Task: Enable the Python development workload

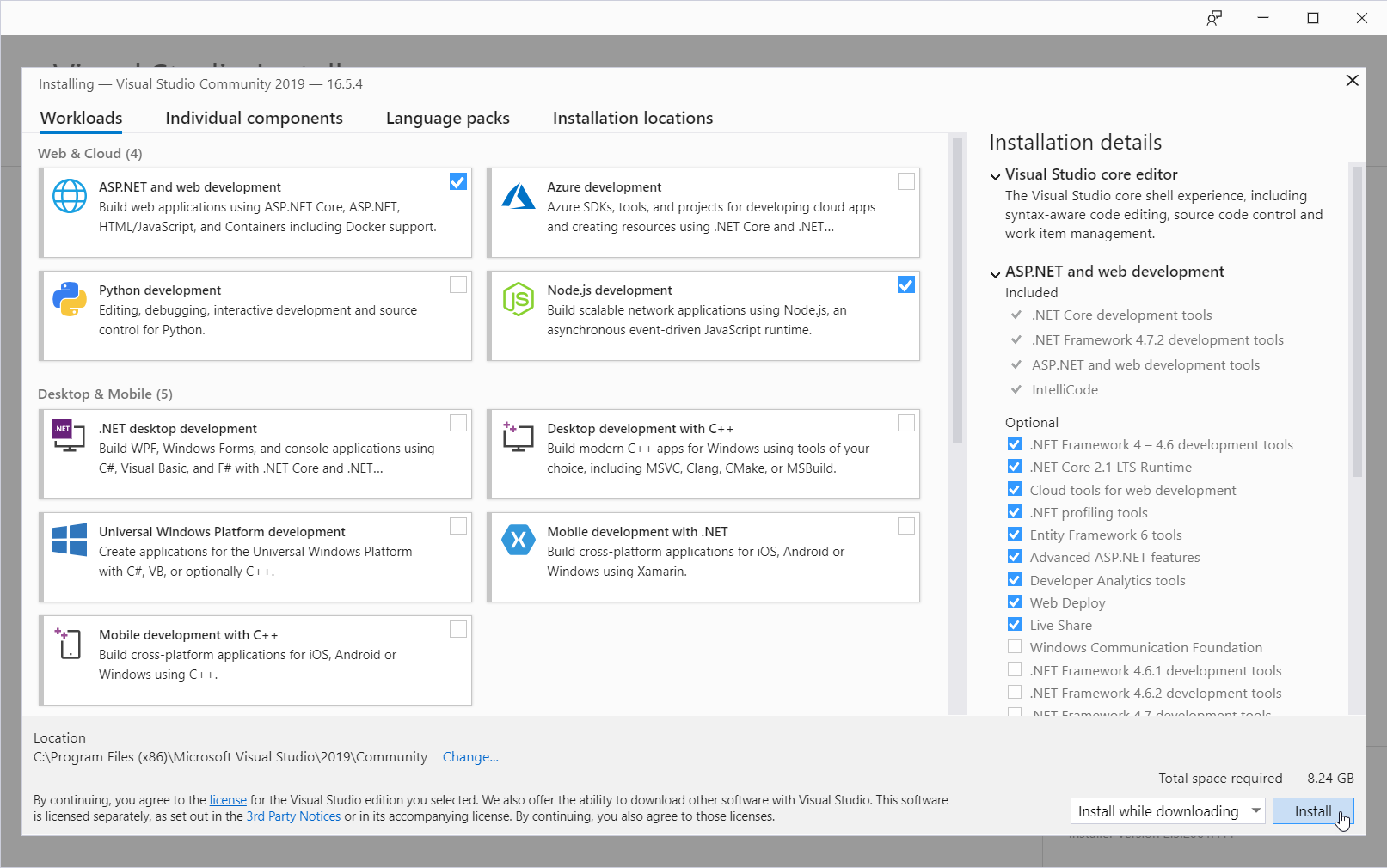Action: [x=458, y=284]
